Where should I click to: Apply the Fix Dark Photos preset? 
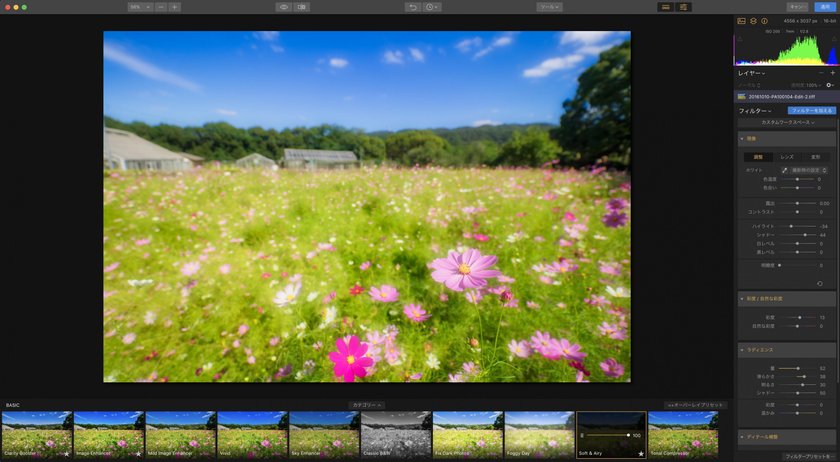[468, 435]
